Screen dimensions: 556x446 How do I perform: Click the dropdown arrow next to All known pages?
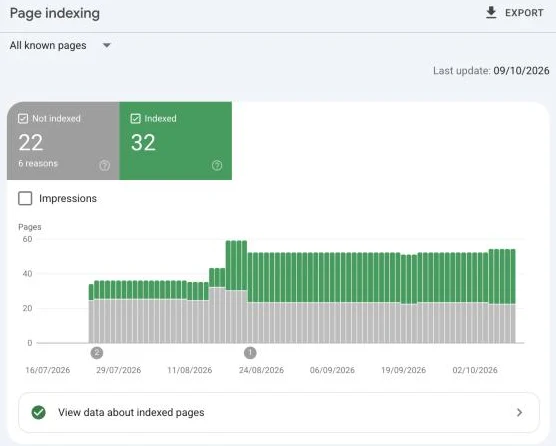(x=106, y=46)
